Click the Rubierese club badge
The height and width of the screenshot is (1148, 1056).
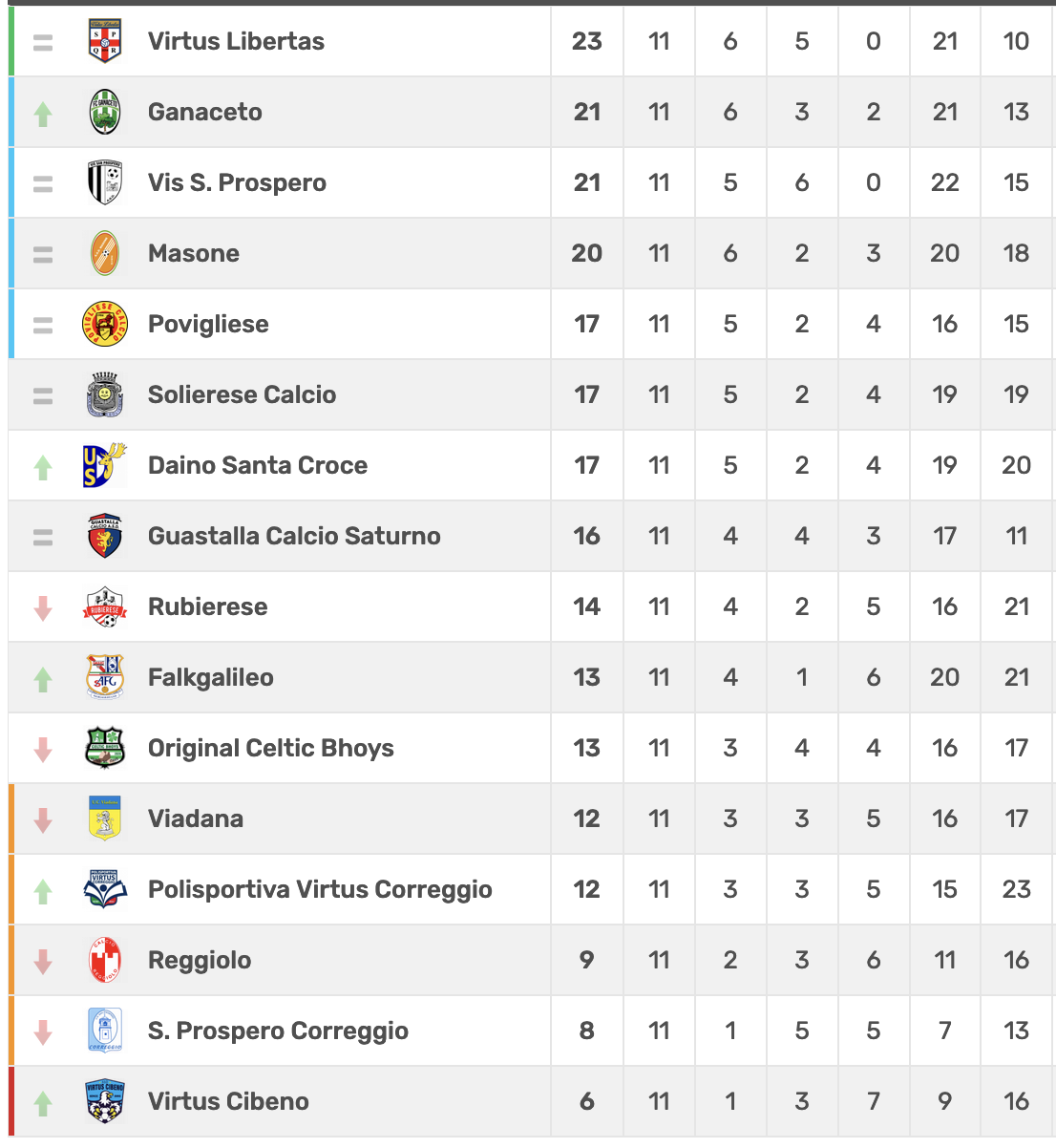click(105, 606)
